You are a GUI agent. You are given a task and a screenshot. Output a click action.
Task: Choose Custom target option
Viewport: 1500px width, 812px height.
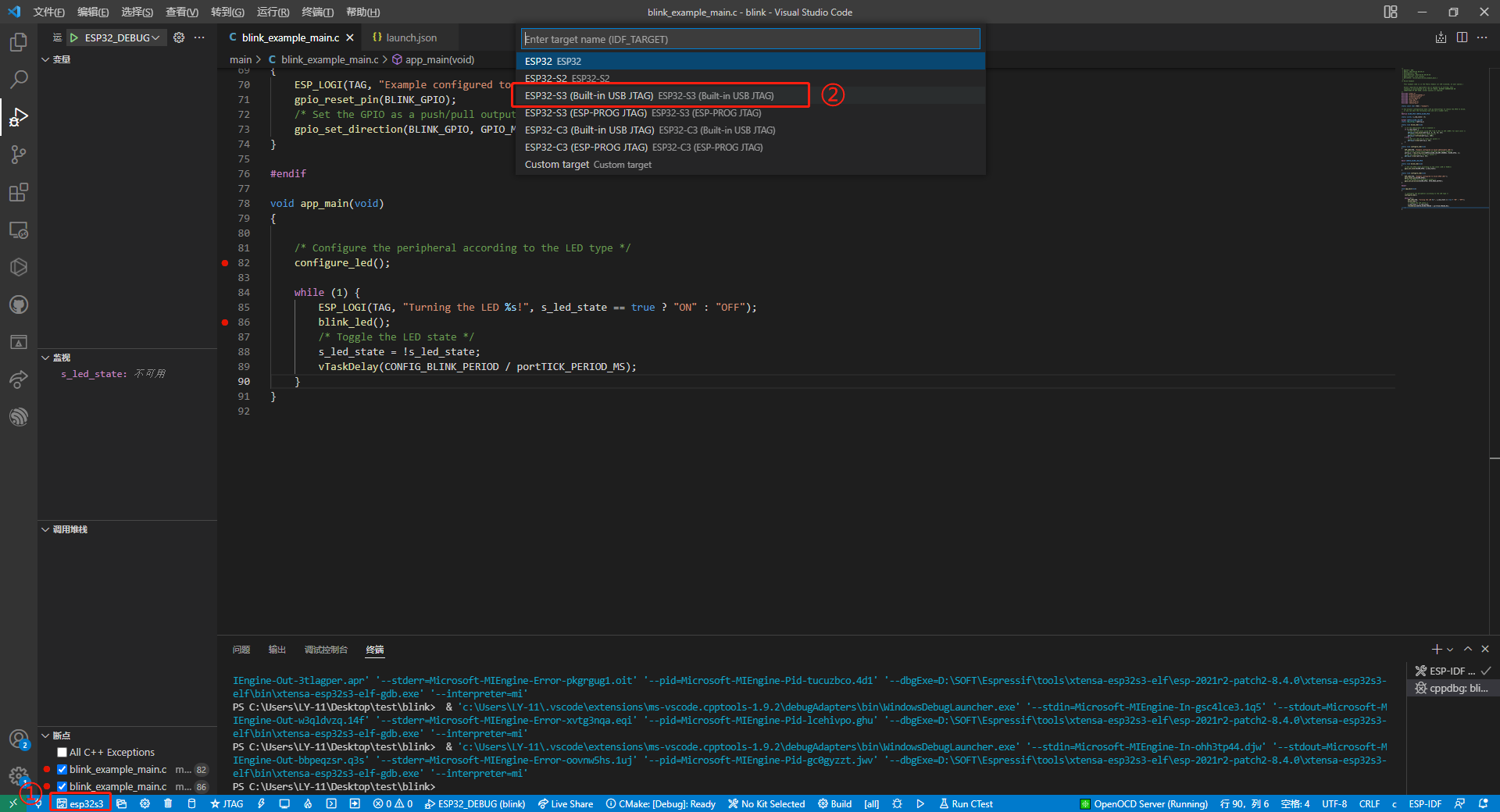point(750,164)
